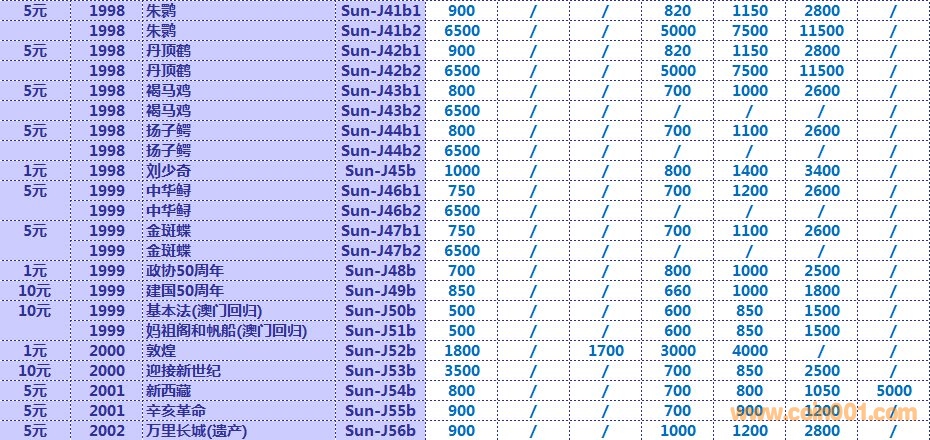Click the Sun-J52b code cell
930x440 pixels.
tap(381, 350)
